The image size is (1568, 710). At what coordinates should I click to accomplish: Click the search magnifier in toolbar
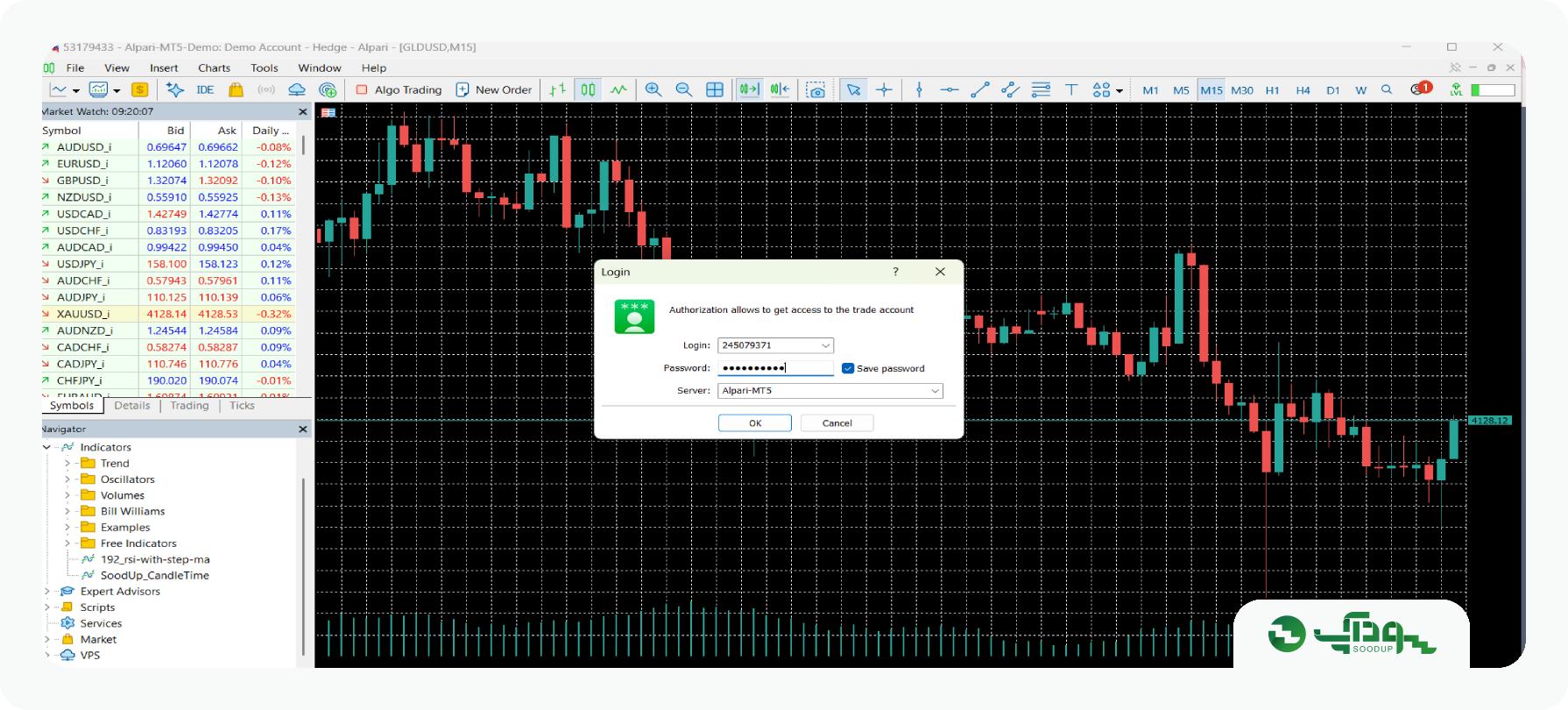[1387, 89]
